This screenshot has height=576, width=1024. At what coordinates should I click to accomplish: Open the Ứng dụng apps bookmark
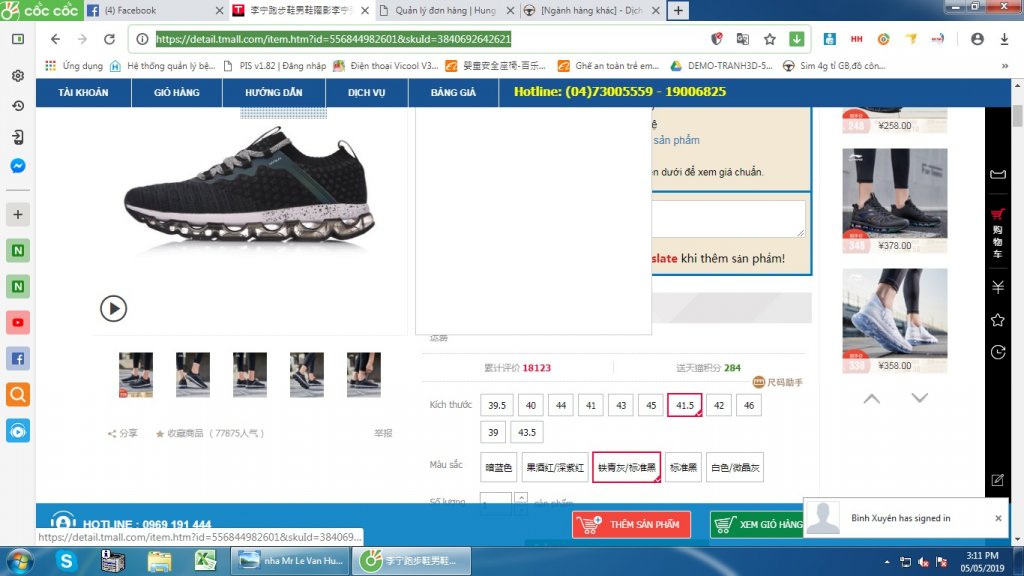tap(74, 66)
